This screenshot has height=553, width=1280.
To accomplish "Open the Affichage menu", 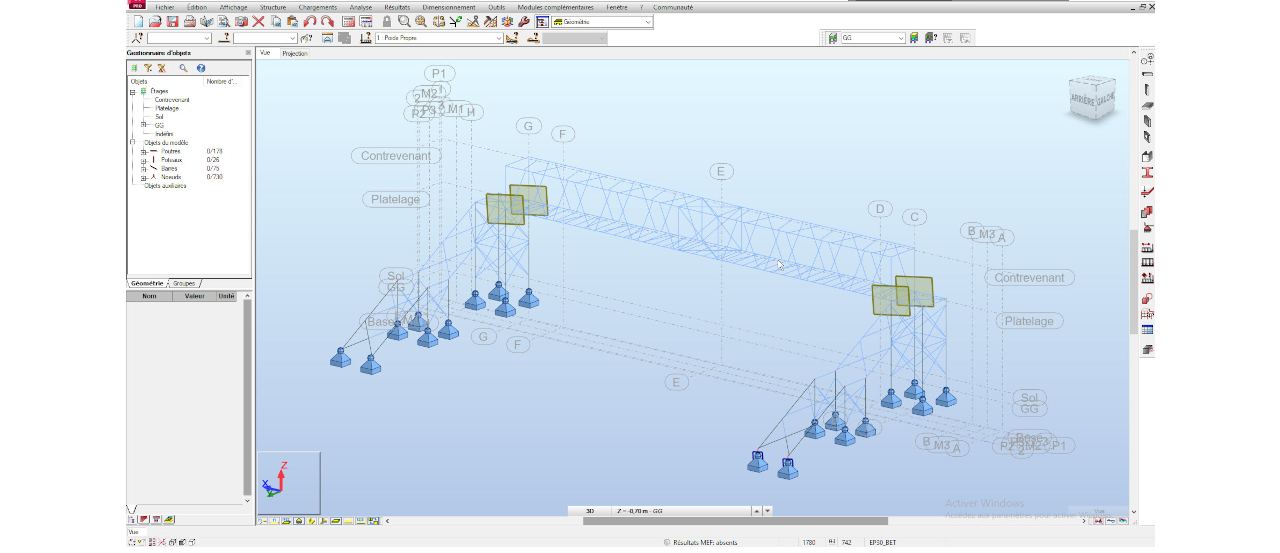I will (x=233, y=7).
